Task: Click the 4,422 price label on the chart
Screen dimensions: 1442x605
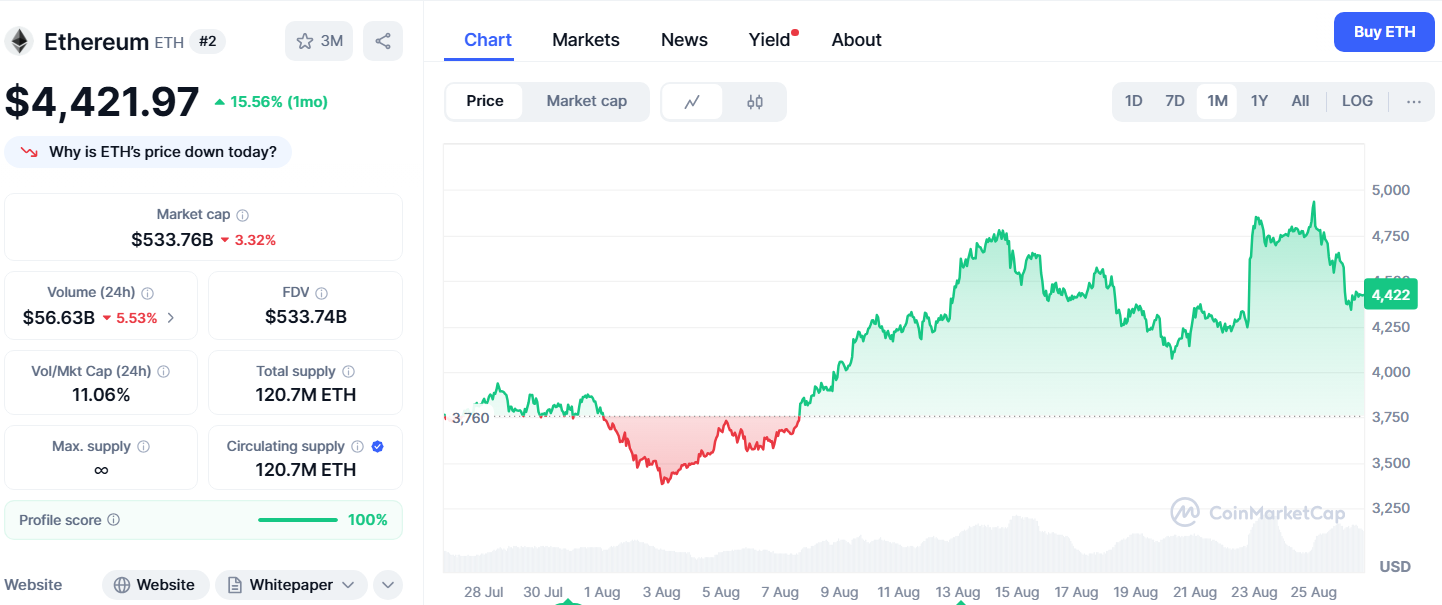Action: tap(1391, 294)
